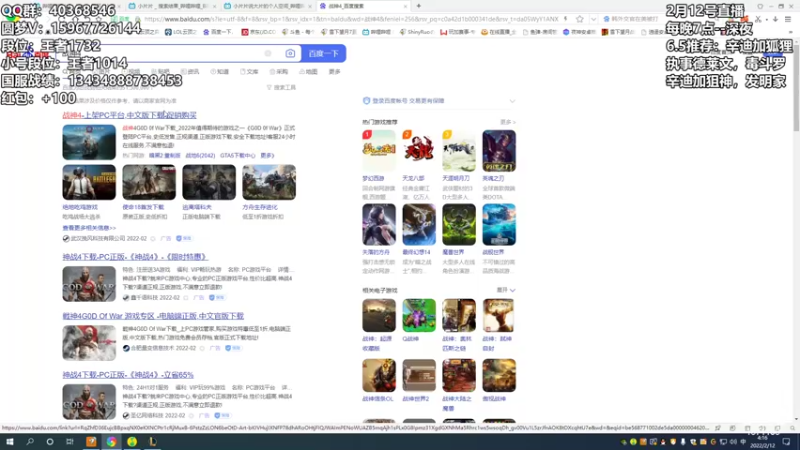The image size is (800, 450).
Task: Click the Cortana circle taskbar icon
Action: pyautogui.click(x=50, y=442)
